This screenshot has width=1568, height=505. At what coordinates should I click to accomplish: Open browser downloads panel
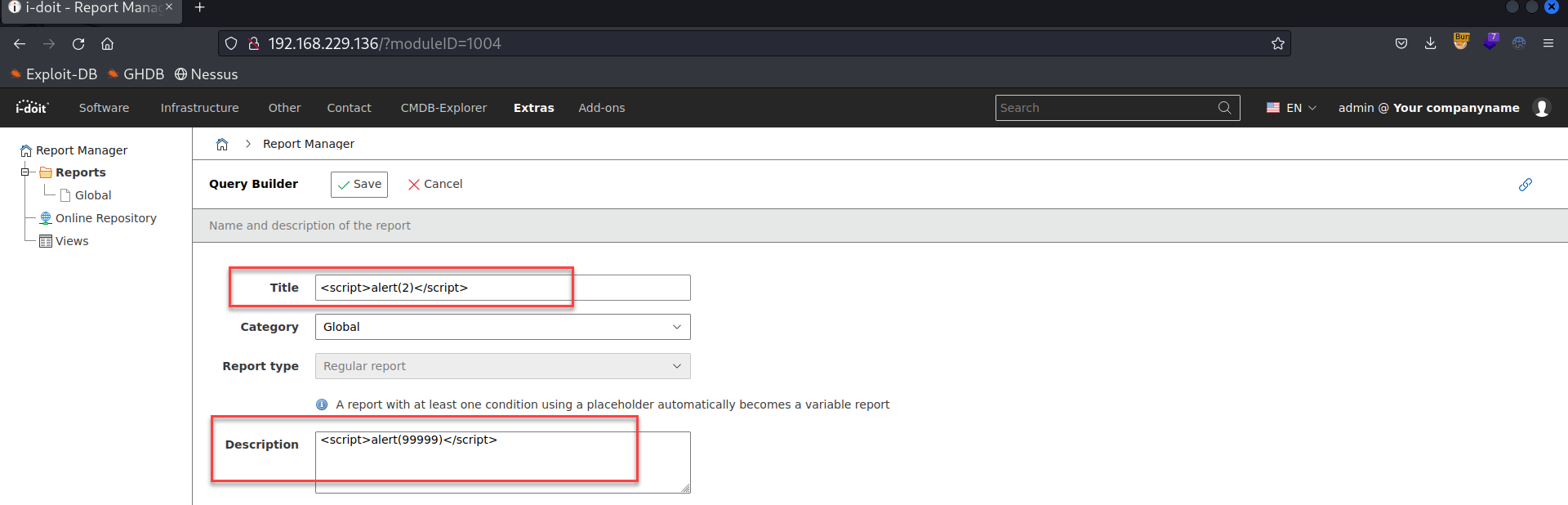1430,43
